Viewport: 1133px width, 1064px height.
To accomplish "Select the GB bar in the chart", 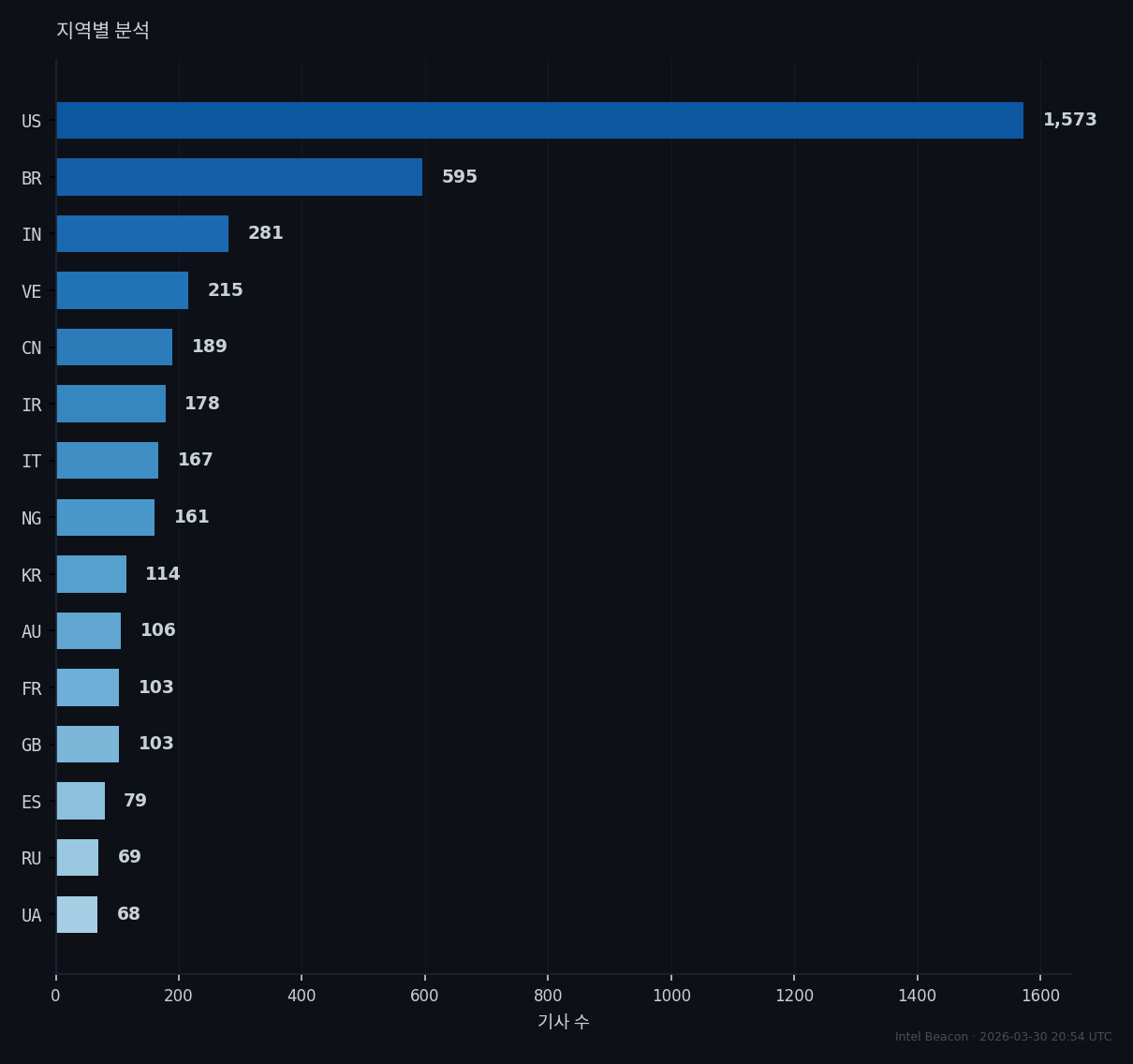I will 87,745.
